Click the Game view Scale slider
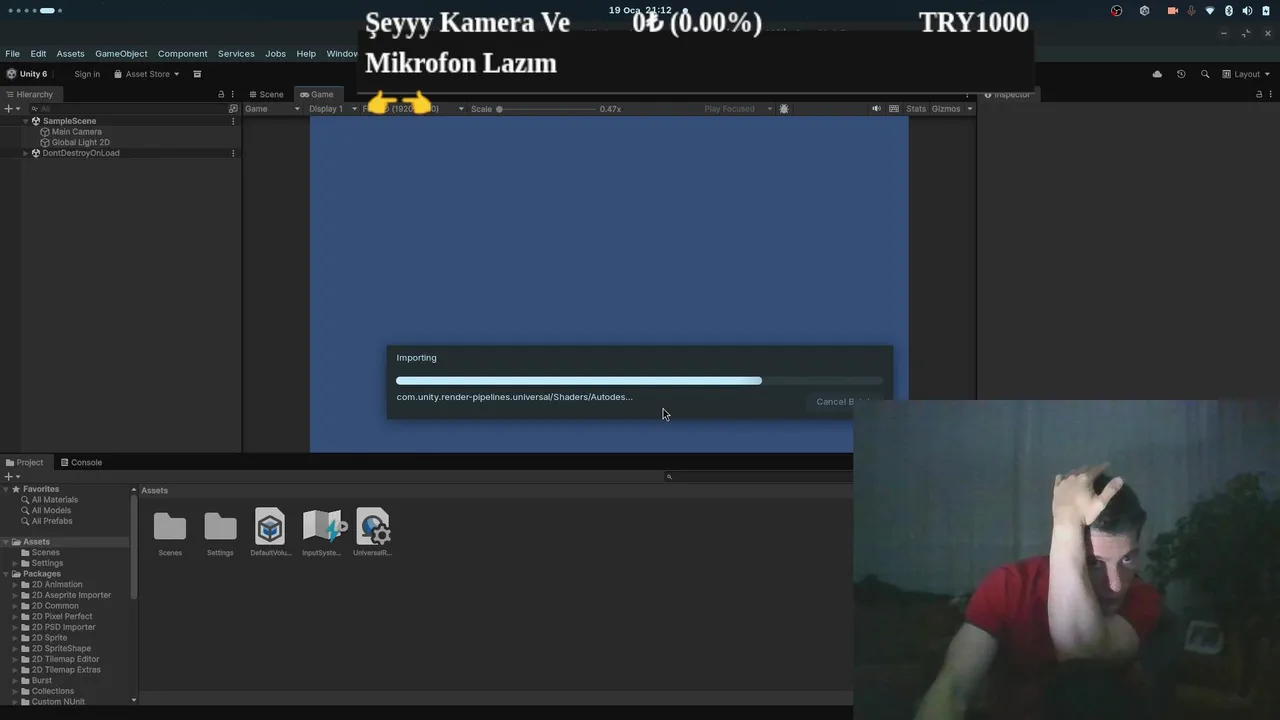 click(x=545, y=109)
